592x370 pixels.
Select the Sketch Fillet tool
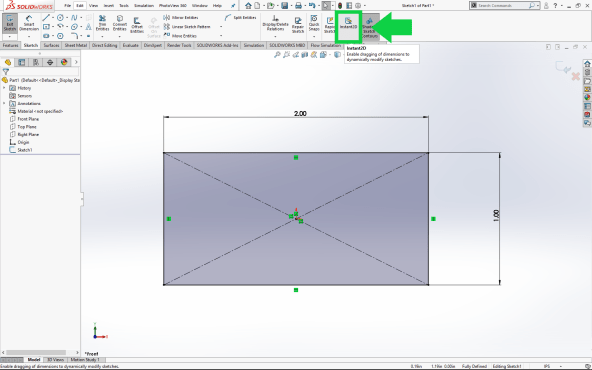tap(74, 36)
